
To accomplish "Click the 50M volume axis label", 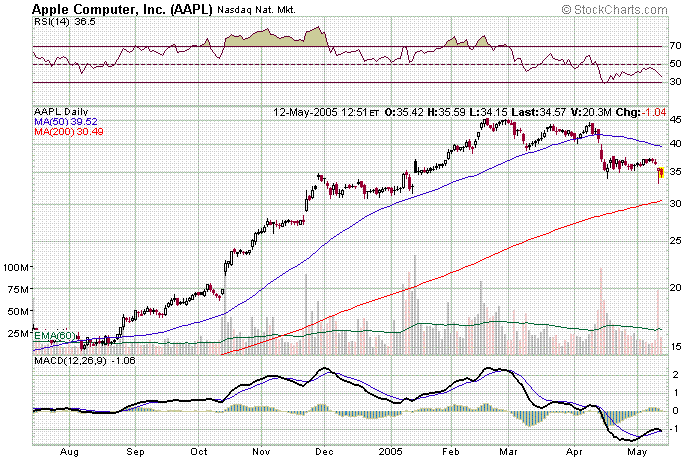I will click(x=19, y=311).
